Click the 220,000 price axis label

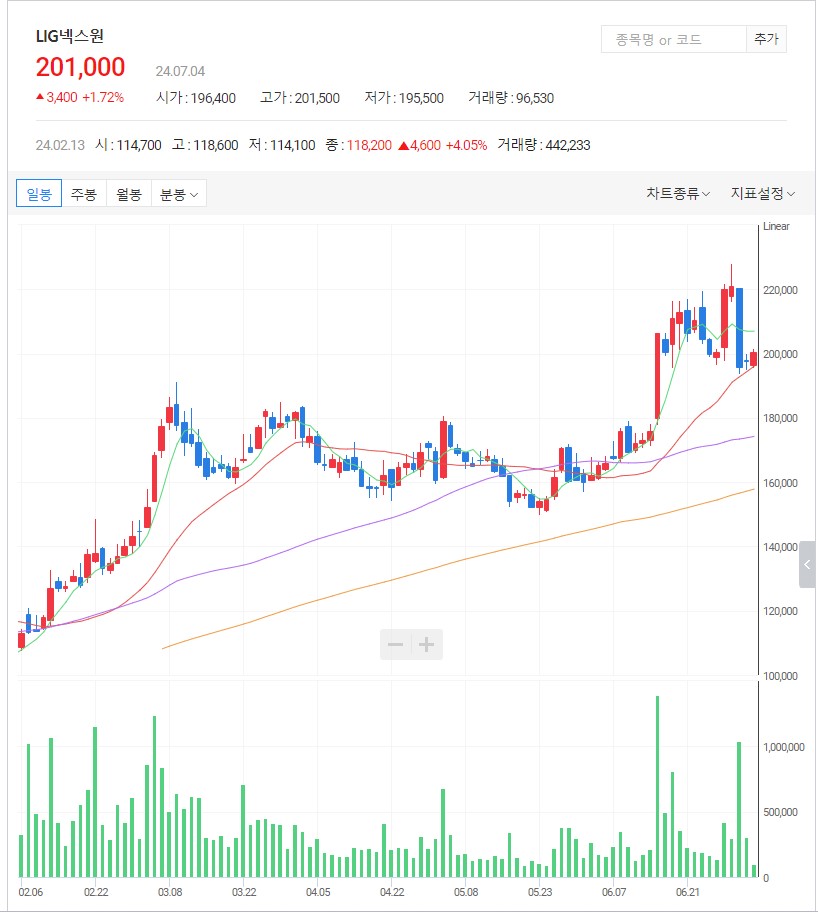coord(781,291)
